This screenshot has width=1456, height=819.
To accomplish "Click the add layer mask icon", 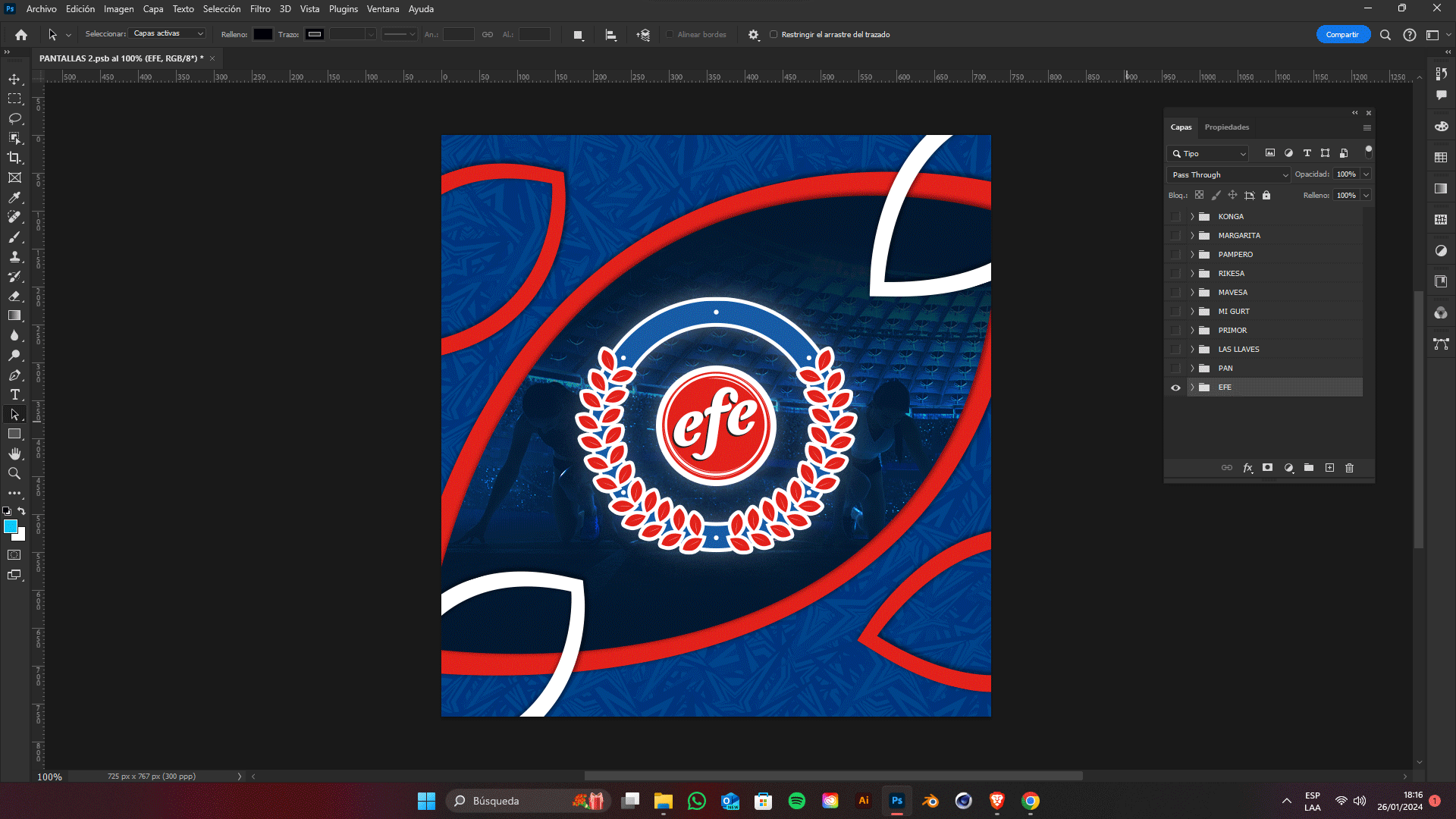I will (x=1267, y=468).
